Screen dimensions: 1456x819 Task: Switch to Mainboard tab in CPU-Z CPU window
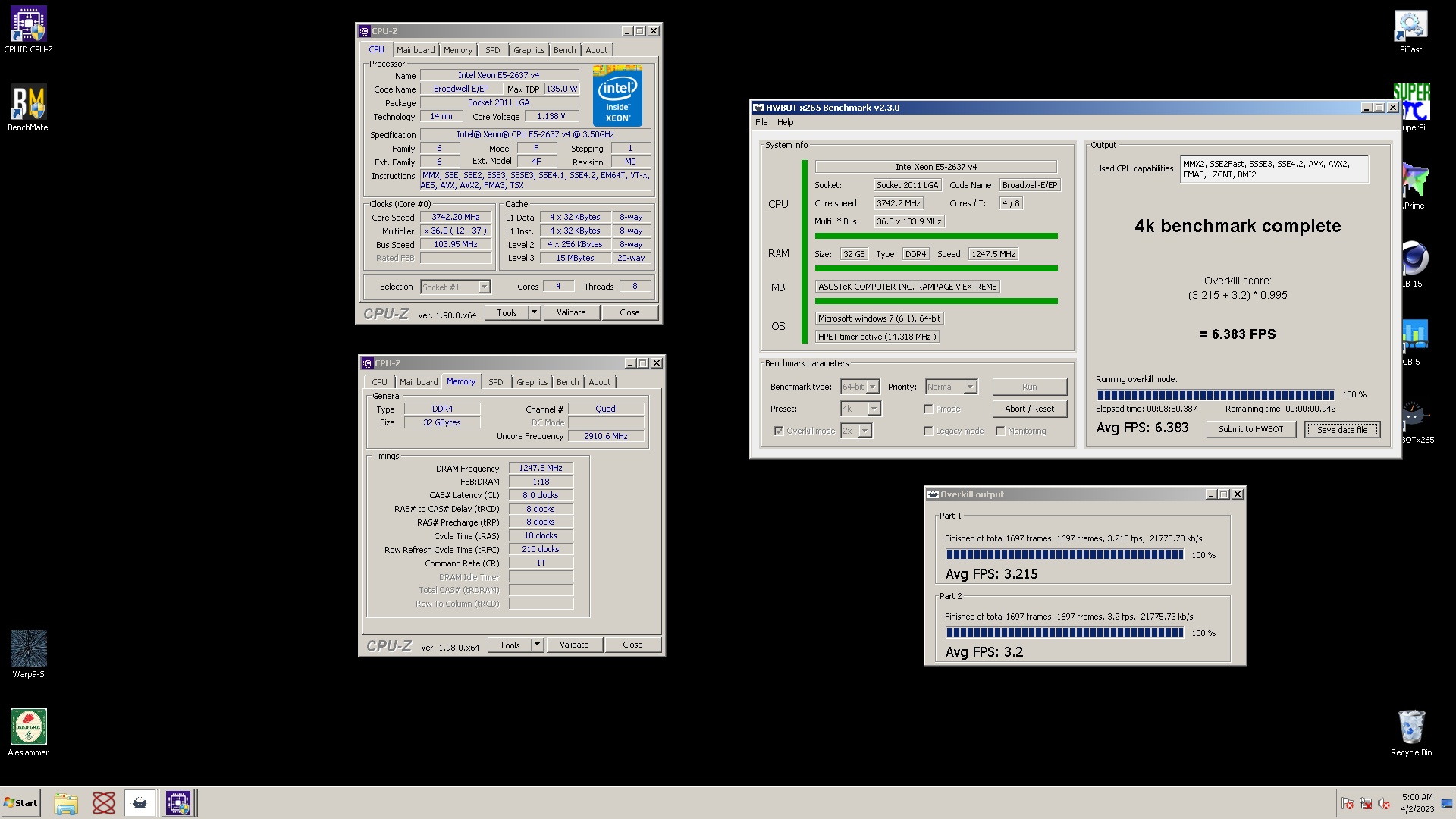(416, 50)
